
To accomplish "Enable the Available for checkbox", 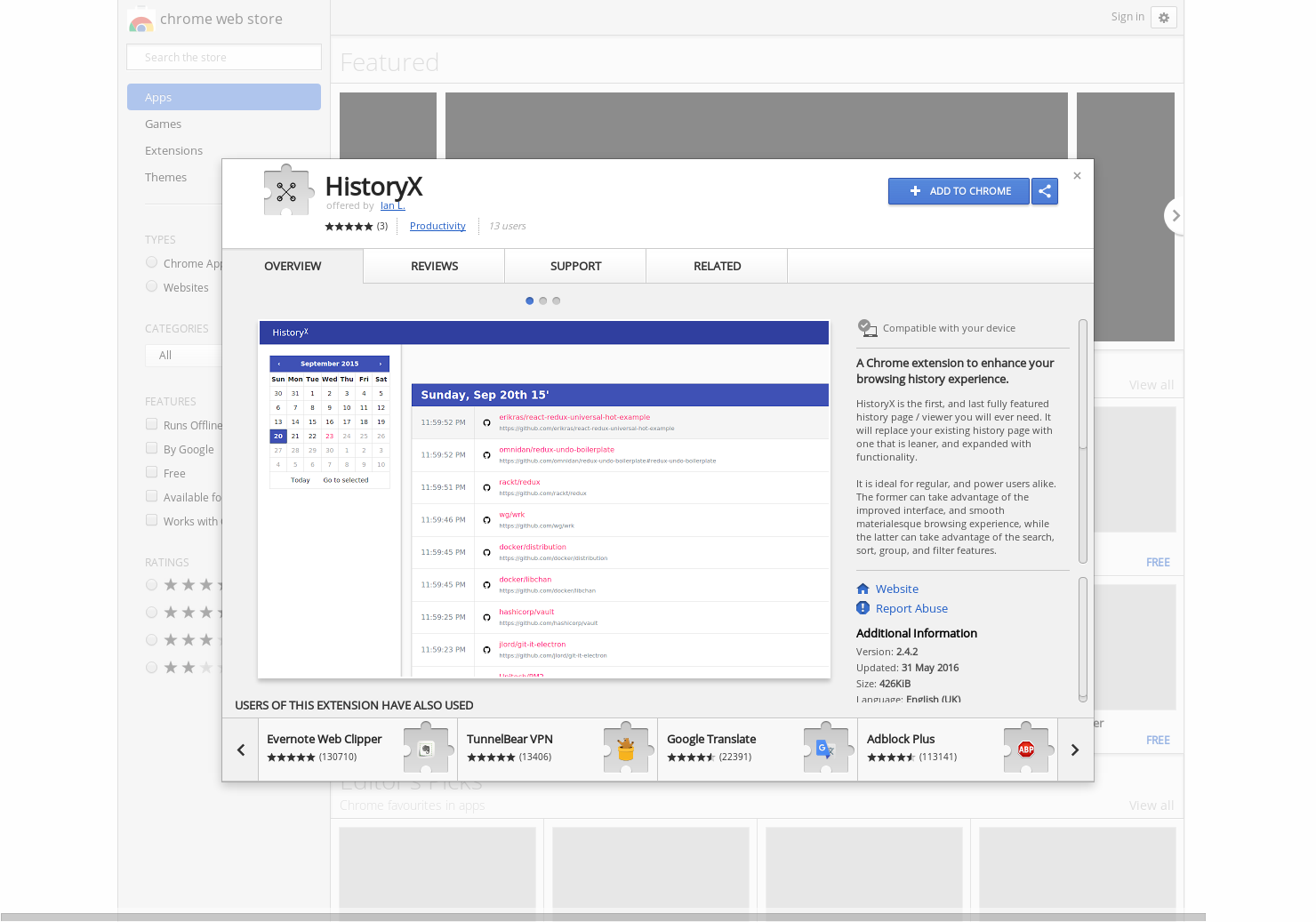I will tap(152, 496).
